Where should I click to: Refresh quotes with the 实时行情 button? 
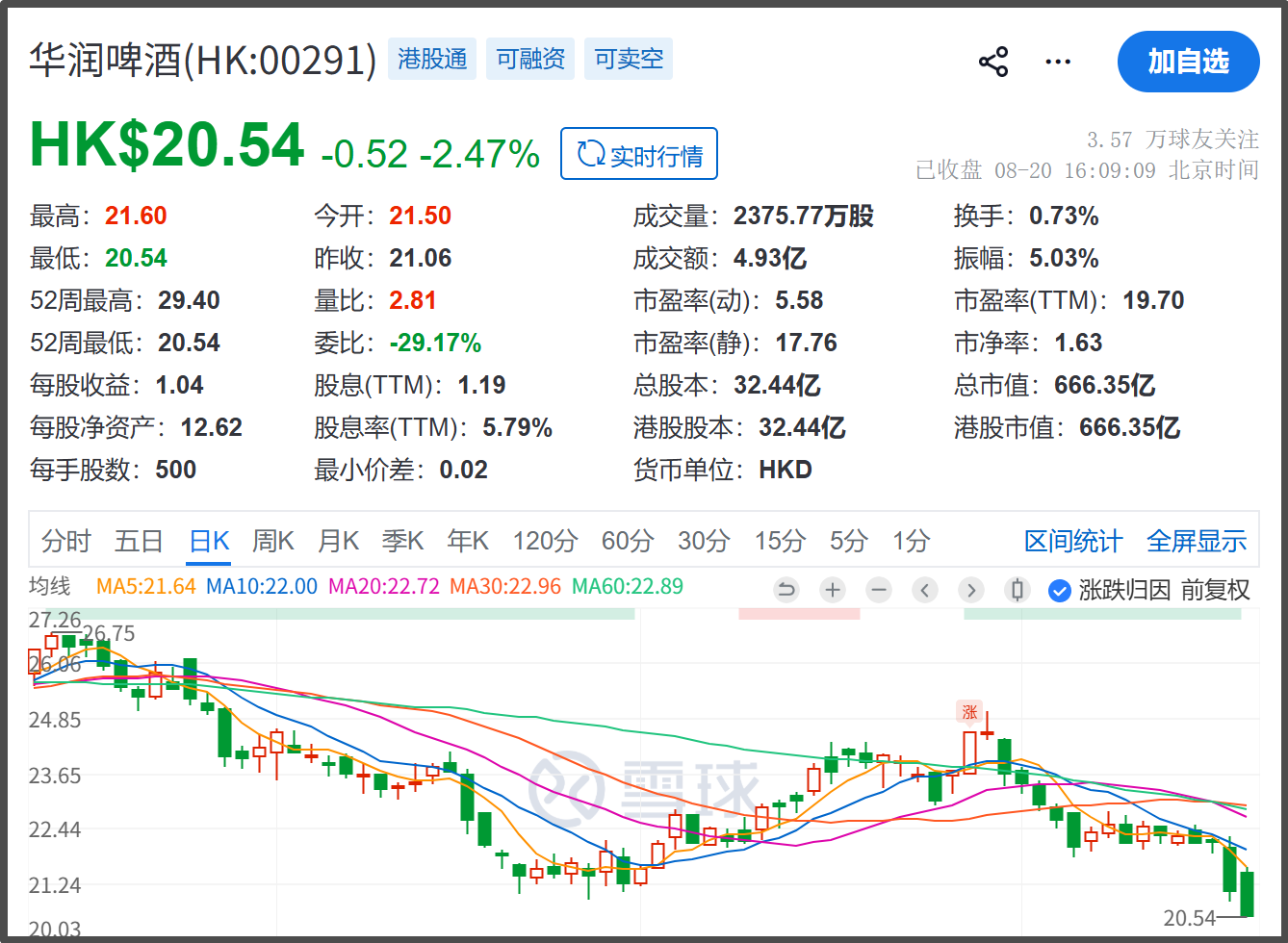point(639,154)
